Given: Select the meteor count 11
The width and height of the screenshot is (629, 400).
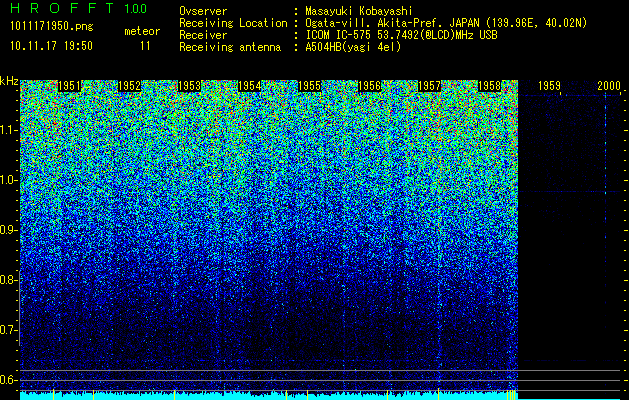Looking at the screenshot, I should click(145, 46).
